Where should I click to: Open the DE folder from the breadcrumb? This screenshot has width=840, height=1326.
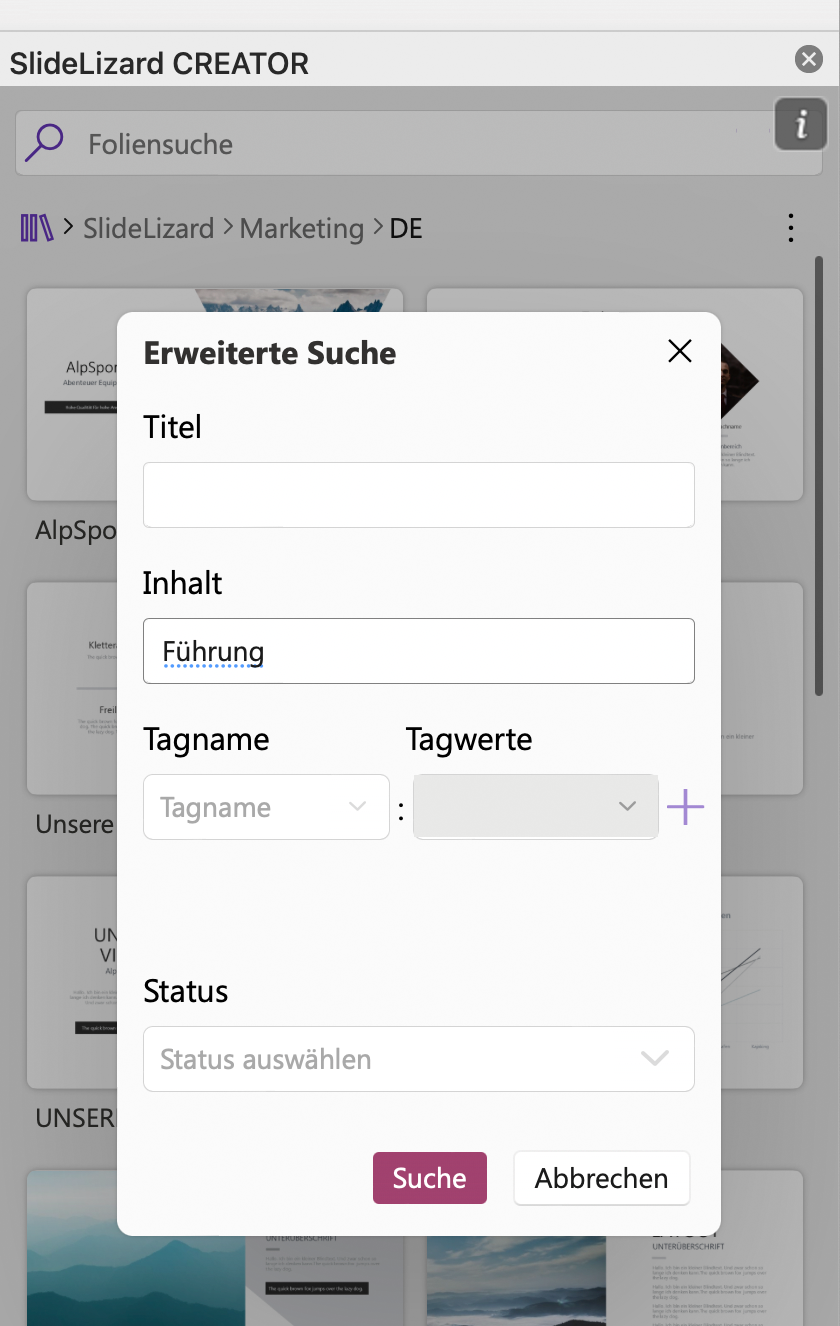pos(406,228)
